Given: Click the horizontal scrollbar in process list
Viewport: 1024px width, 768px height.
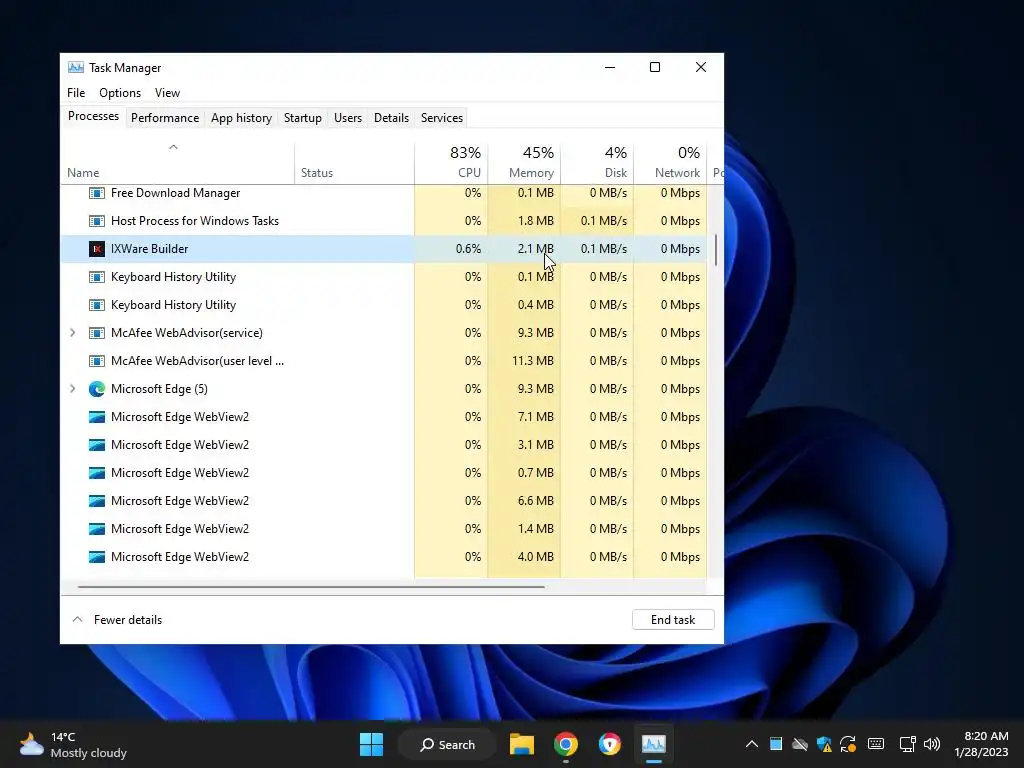Looking at the screenshot, I should pyautogui.click(x=311, y=587).
